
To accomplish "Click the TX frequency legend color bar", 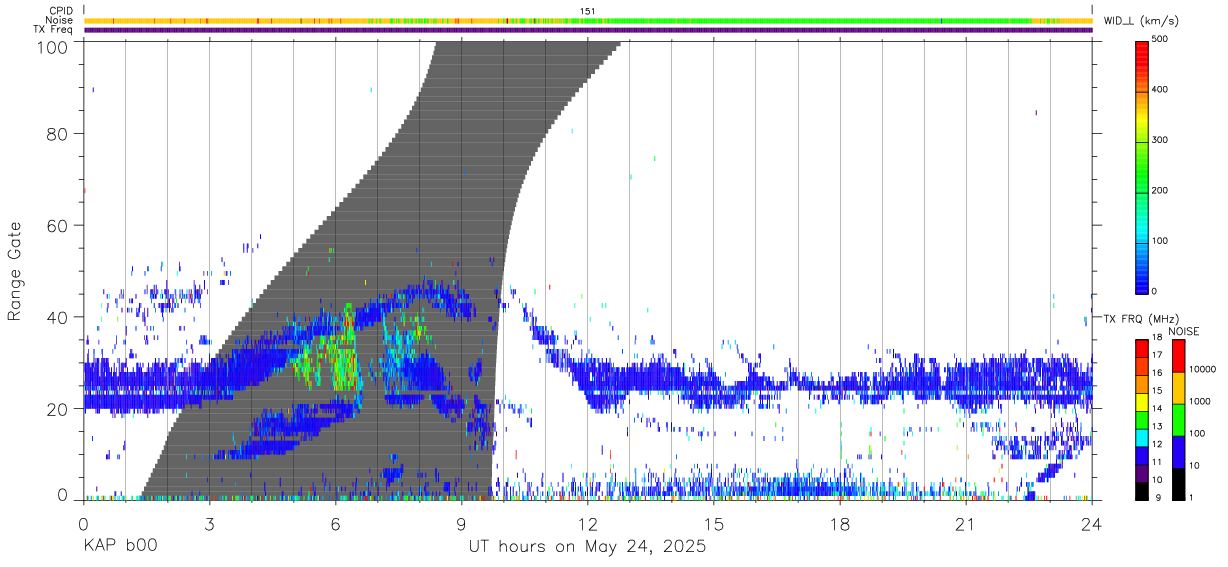I will pos(1143,419).
